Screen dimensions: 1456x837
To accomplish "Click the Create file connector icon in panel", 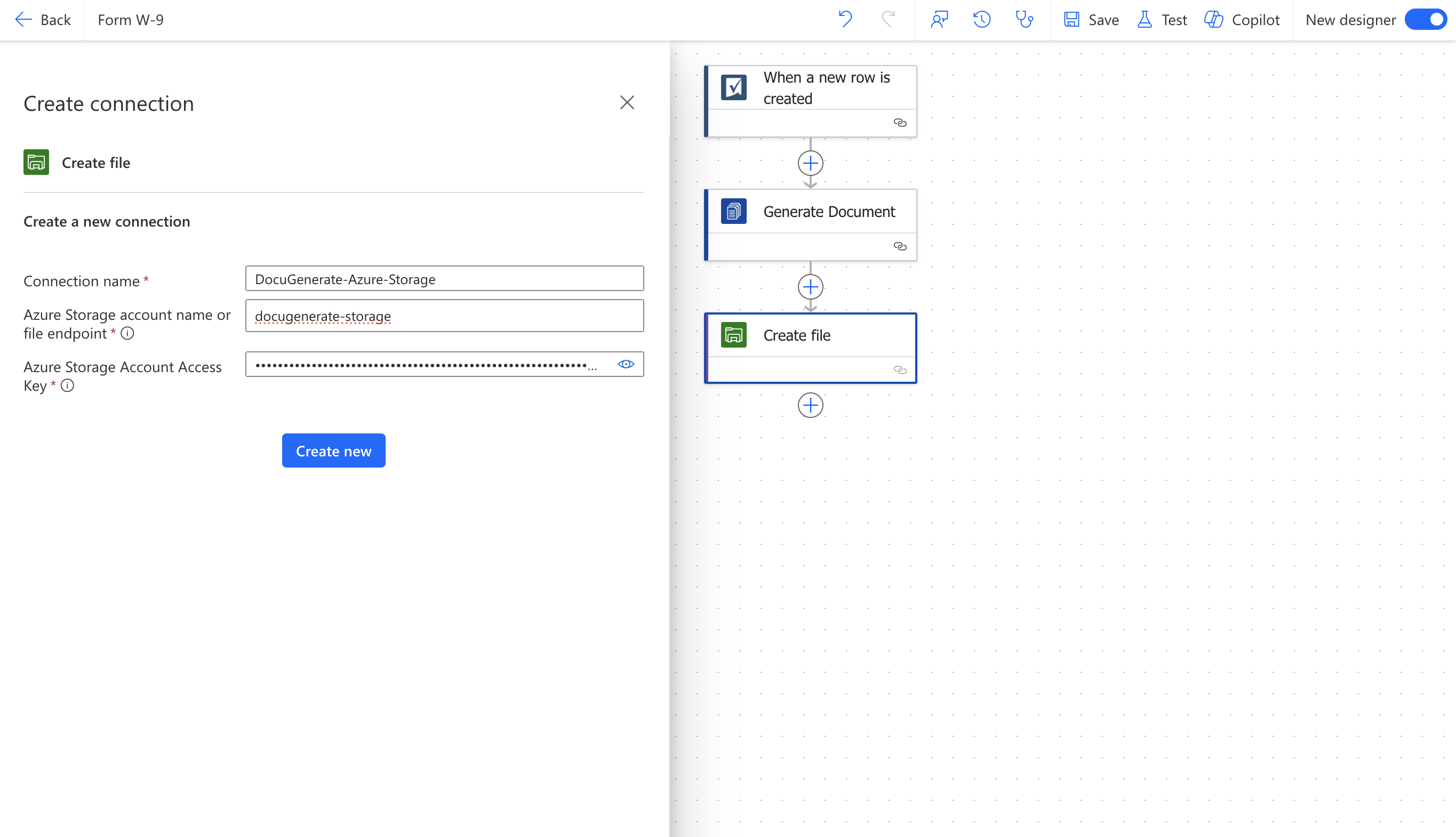I will coord(36,162).
